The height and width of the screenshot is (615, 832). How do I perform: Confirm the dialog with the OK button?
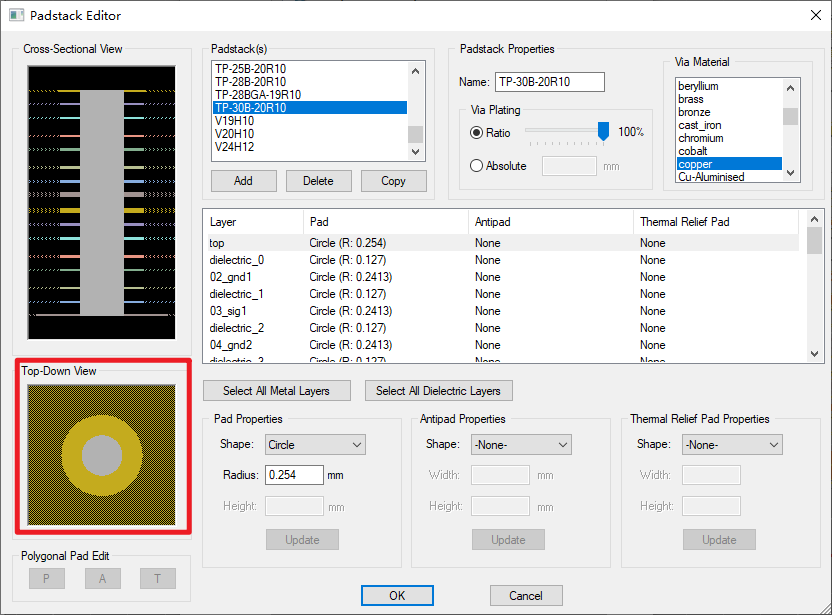[397, 595]
